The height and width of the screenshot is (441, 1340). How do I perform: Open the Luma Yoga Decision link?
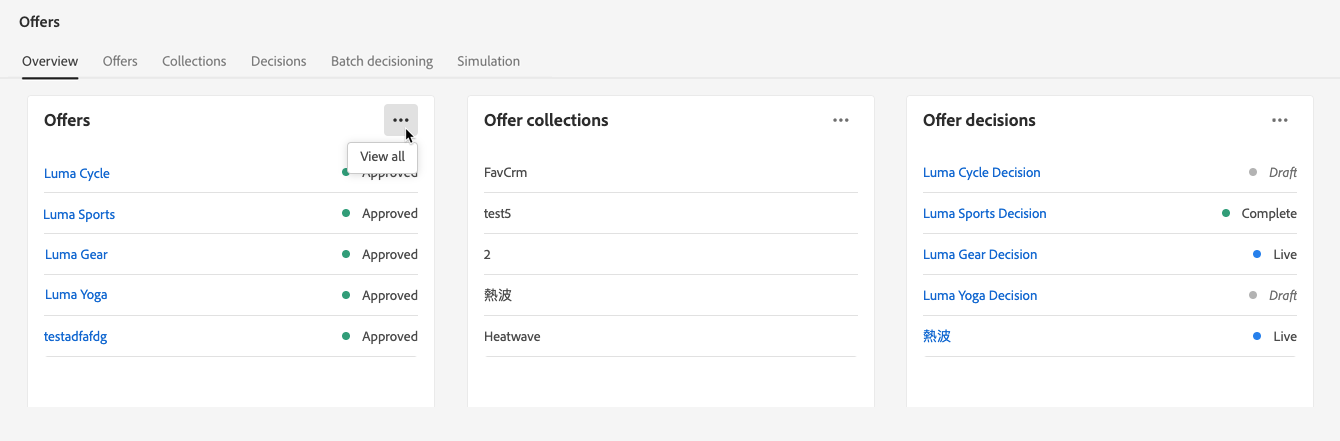[x=980, y=295]
